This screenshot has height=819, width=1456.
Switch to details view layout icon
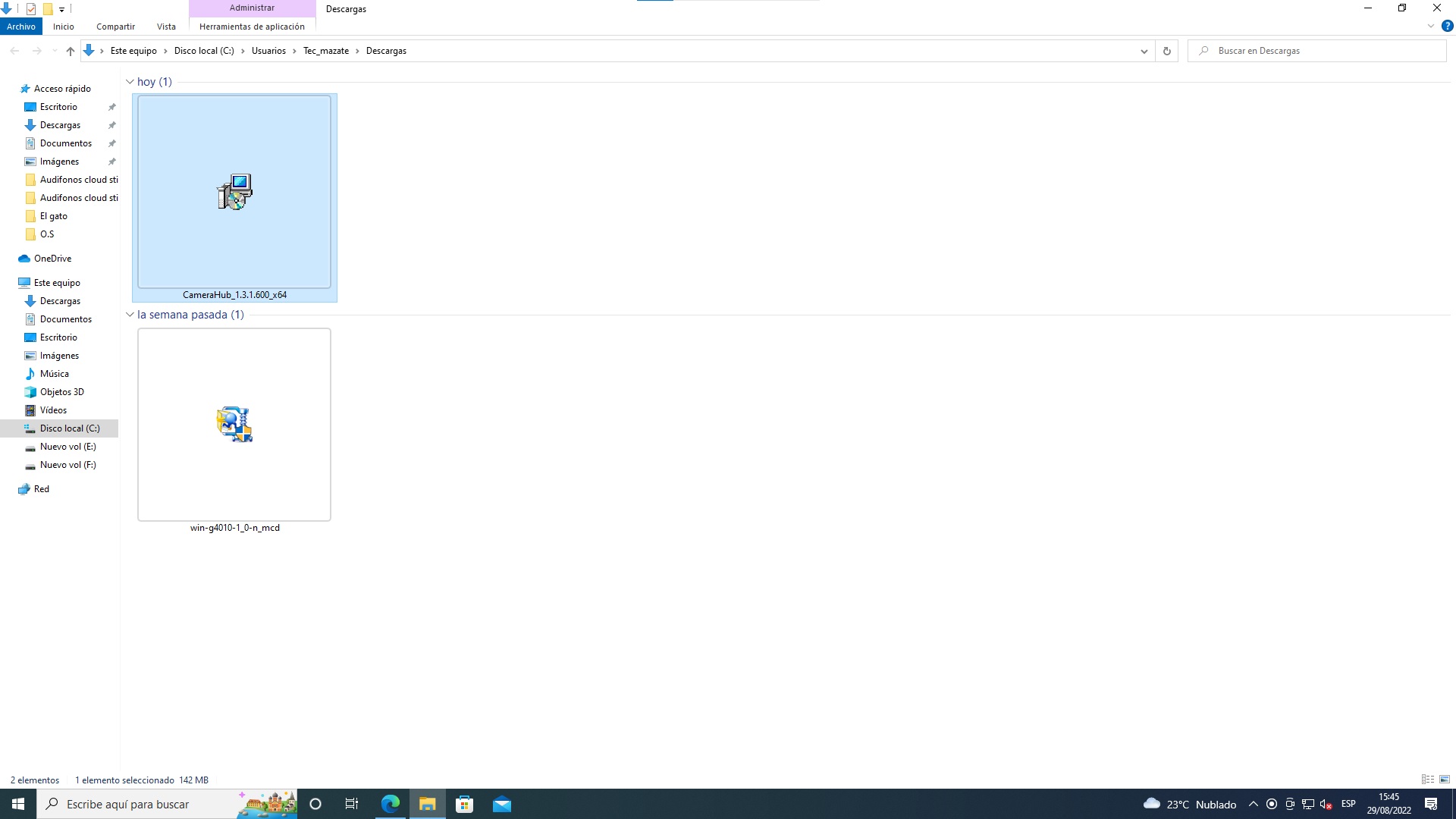1427,780
